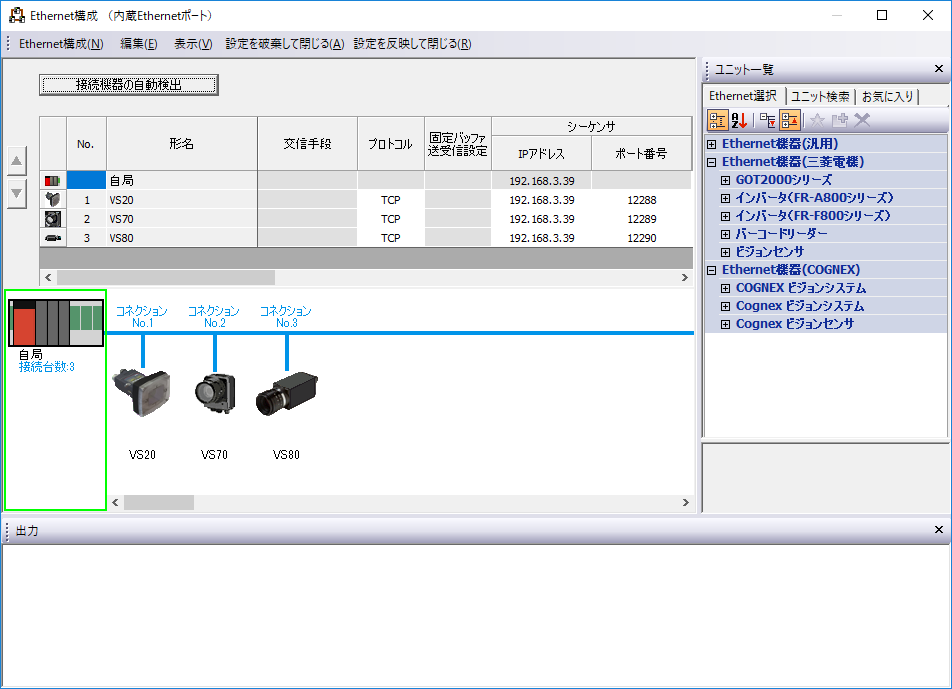
Task: Switch to the ユニット検索 tab
Action: point(820,96)
